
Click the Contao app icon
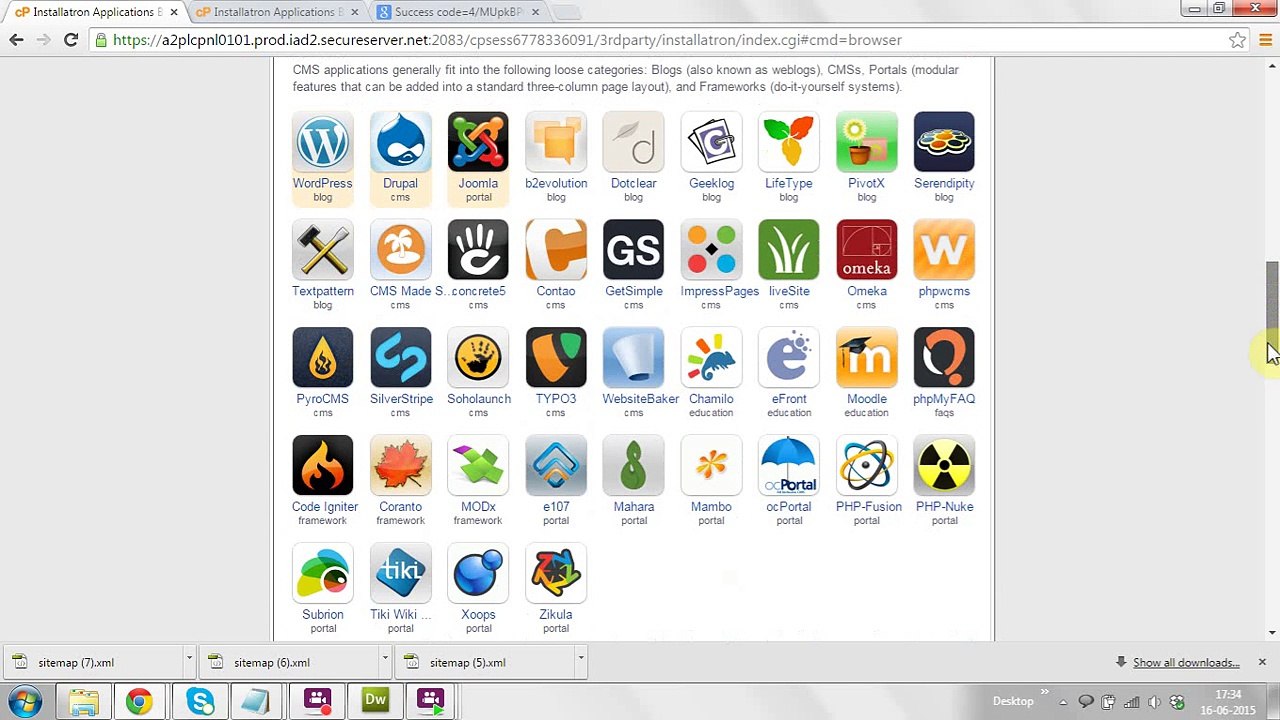[556, 250]
